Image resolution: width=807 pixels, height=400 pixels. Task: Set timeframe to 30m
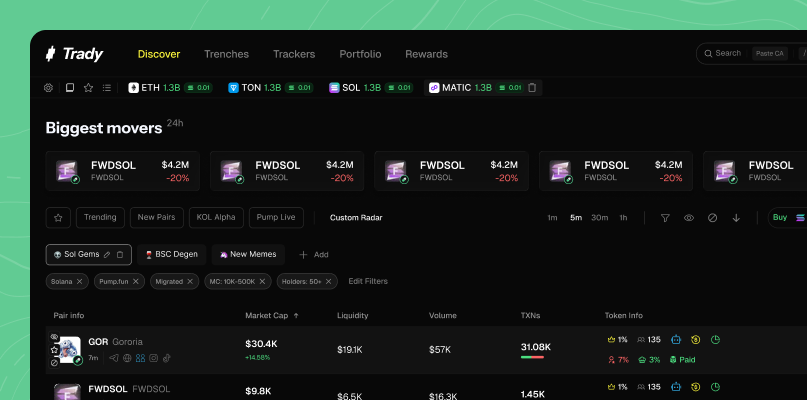600,218
